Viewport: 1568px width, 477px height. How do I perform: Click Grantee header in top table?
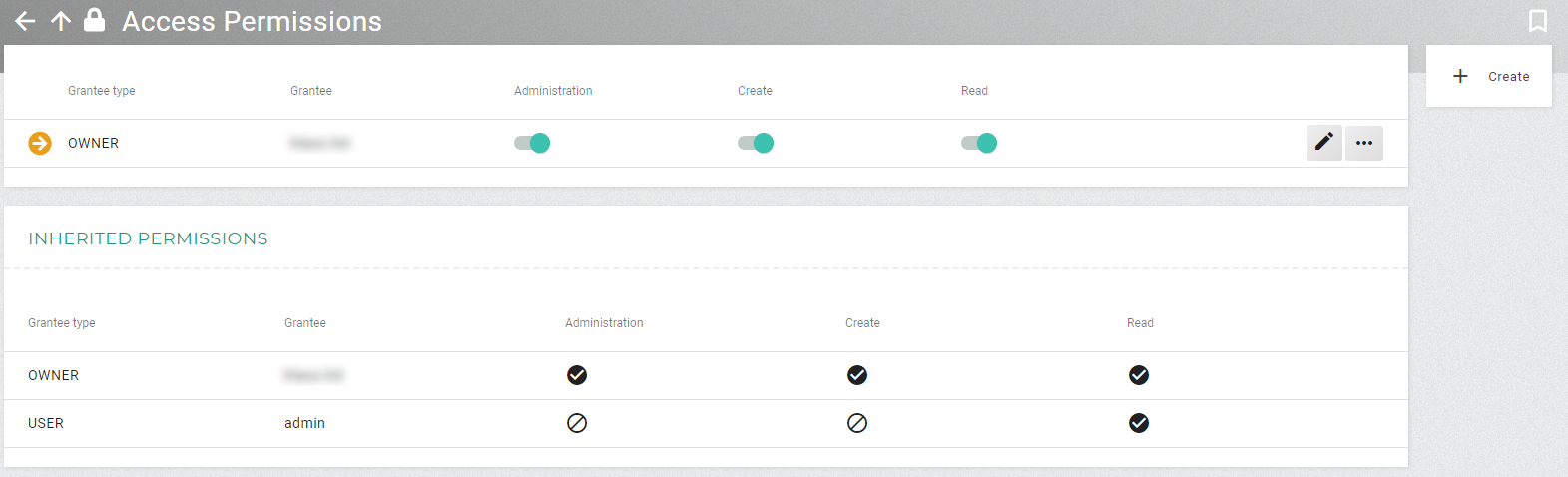pyautogui.click(x=311, y=91)
